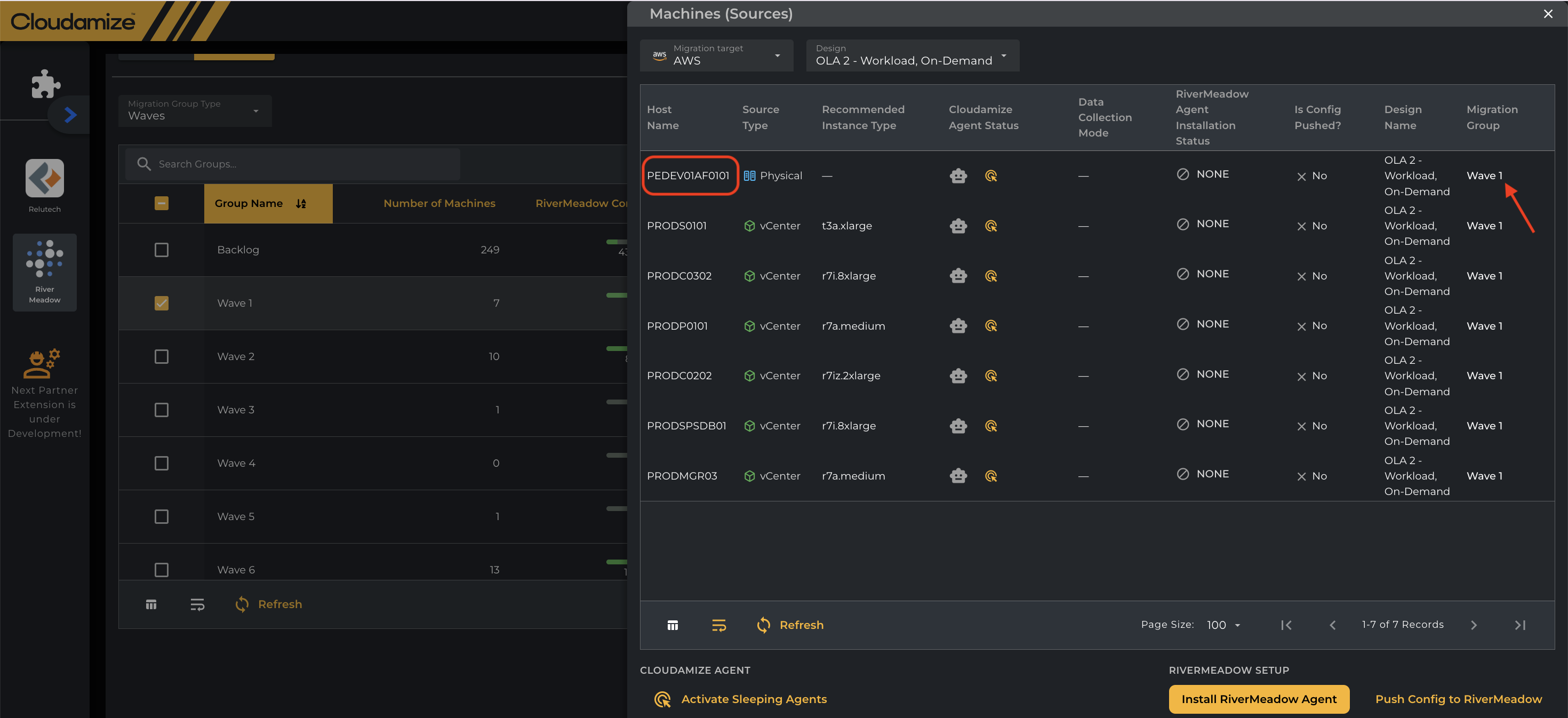Image resolution: width=1568 pixels, height=718 pixels.
Task: Click sleeping-agent target icon for PRODS0101
Action: click(x=991, y=226)
